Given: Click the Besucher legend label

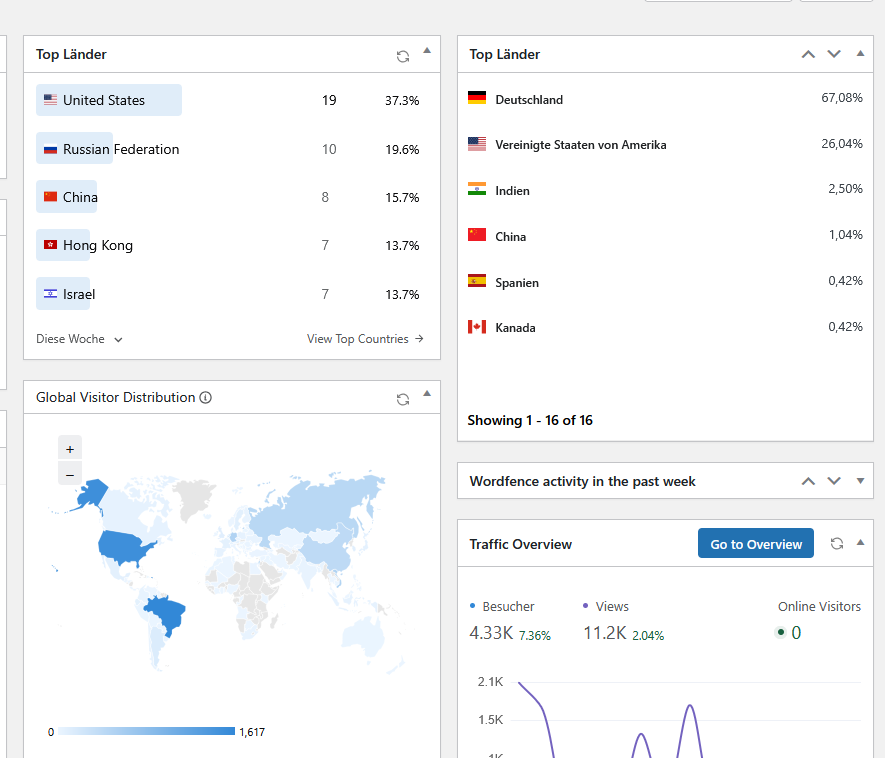Looking at the screenshot, I should pos(508,606).
